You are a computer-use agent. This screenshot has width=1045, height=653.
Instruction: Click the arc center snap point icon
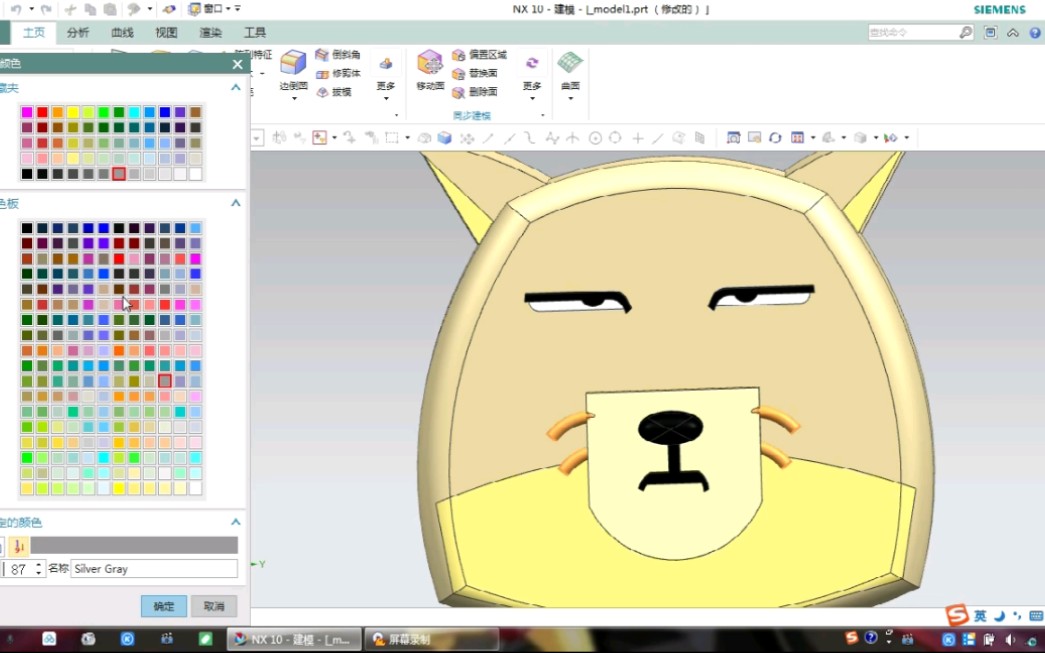pos(595,138)
